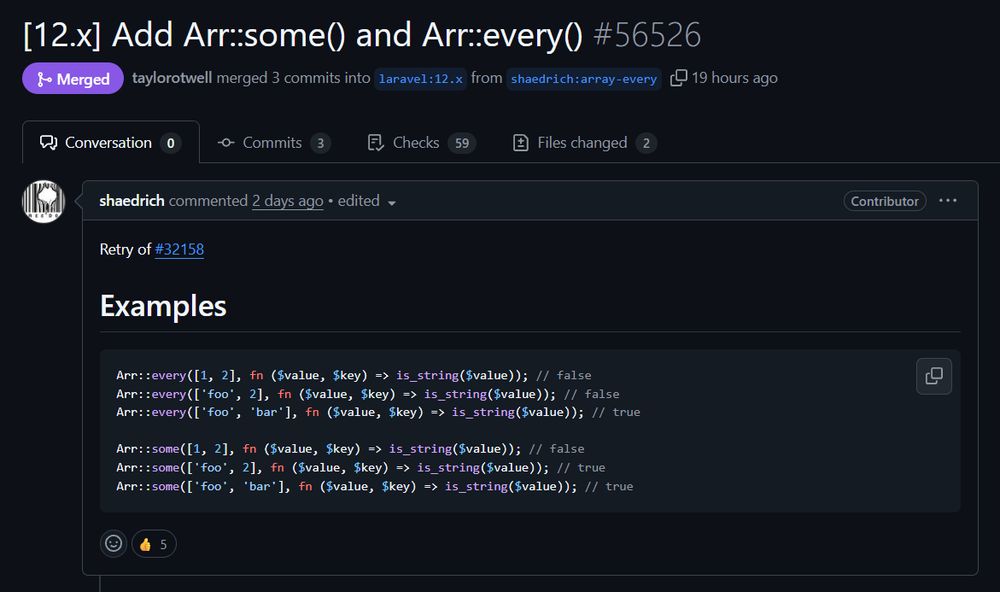Click the pull request number #56526
This screenshot has height=592, width=1000.
tap(647, 34)
